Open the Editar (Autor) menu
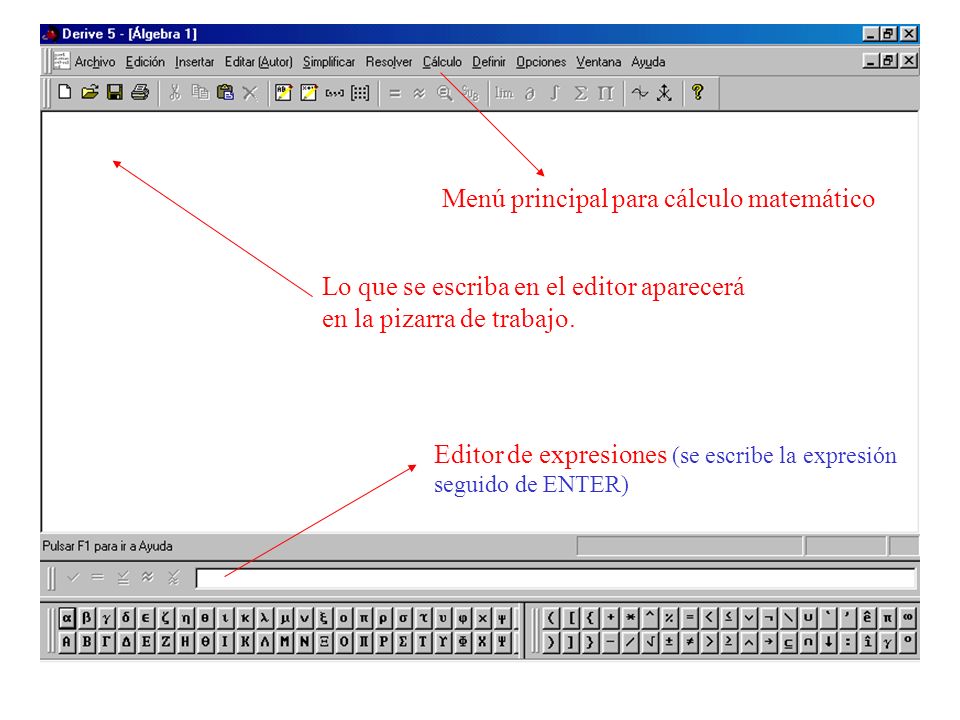The image size is (960, 720). pyautogui.click(x=258, y=62)
